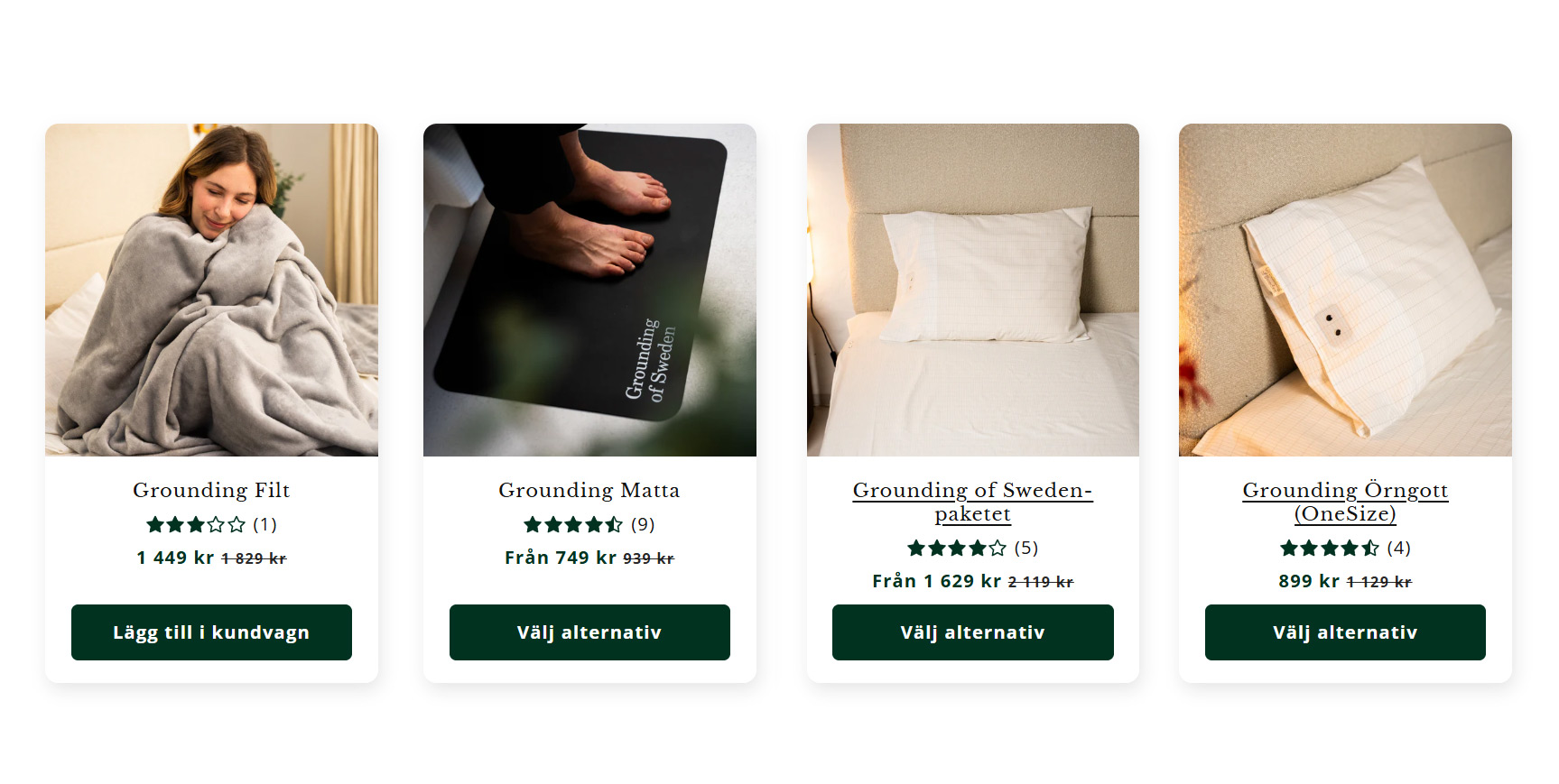
Task: Open the Grounding Örngott (OneSize) link
Action: (1345, 502)
